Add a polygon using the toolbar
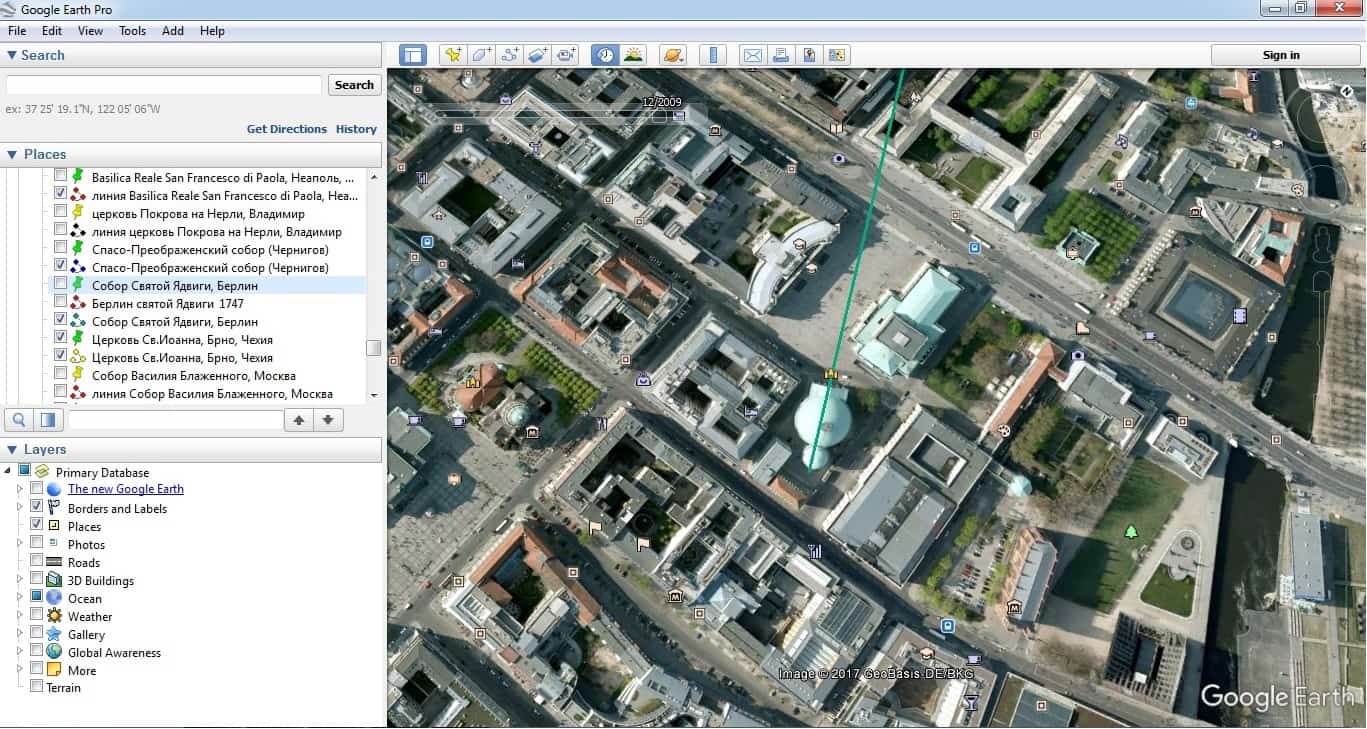 click(481, 55)
